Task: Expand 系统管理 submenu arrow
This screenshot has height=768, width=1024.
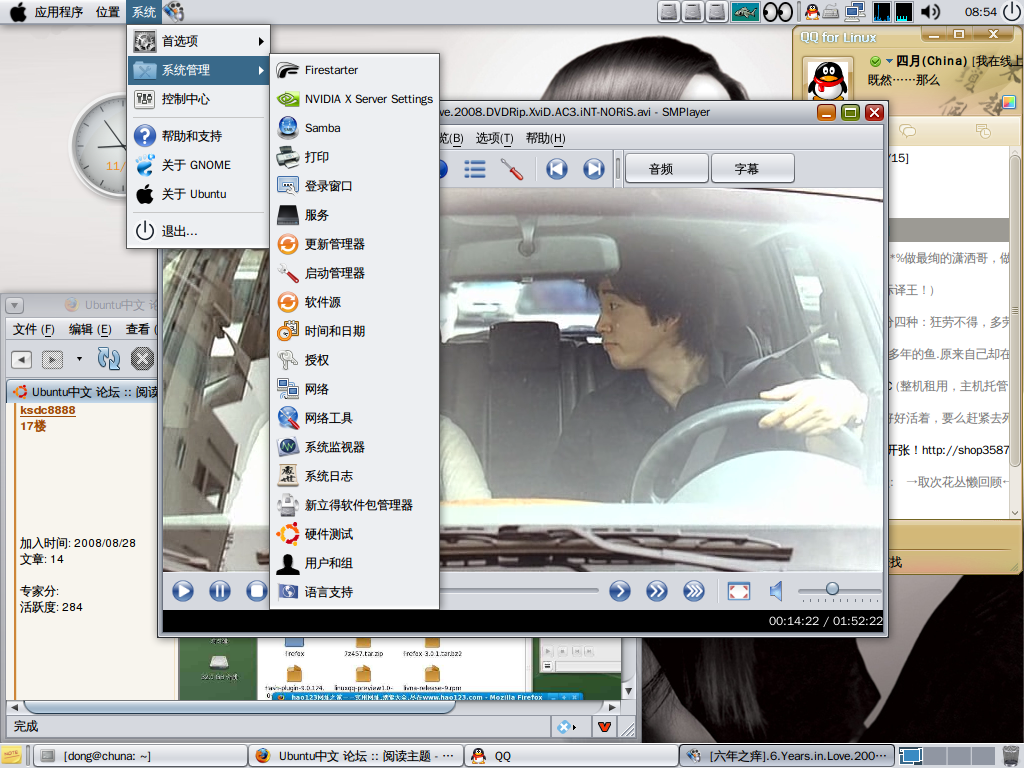Action: point(261,70)
